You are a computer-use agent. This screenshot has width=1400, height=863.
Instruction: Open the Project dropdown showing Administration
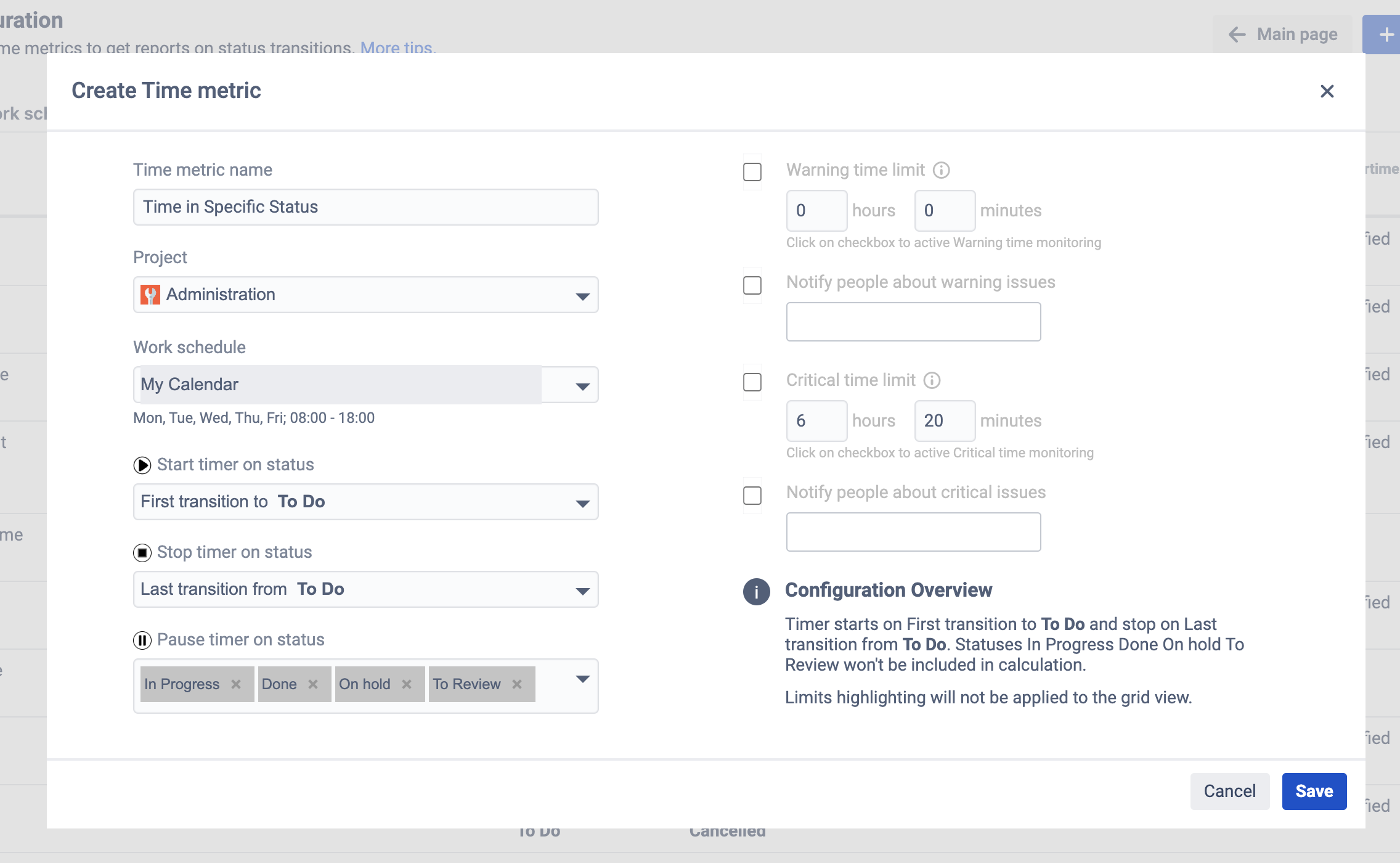coord(365,295)
